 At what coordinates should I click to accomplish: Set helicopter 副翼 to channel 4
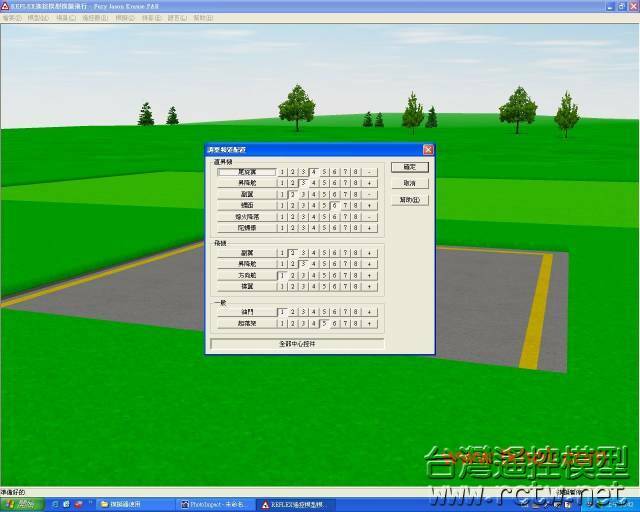point(314,194)
